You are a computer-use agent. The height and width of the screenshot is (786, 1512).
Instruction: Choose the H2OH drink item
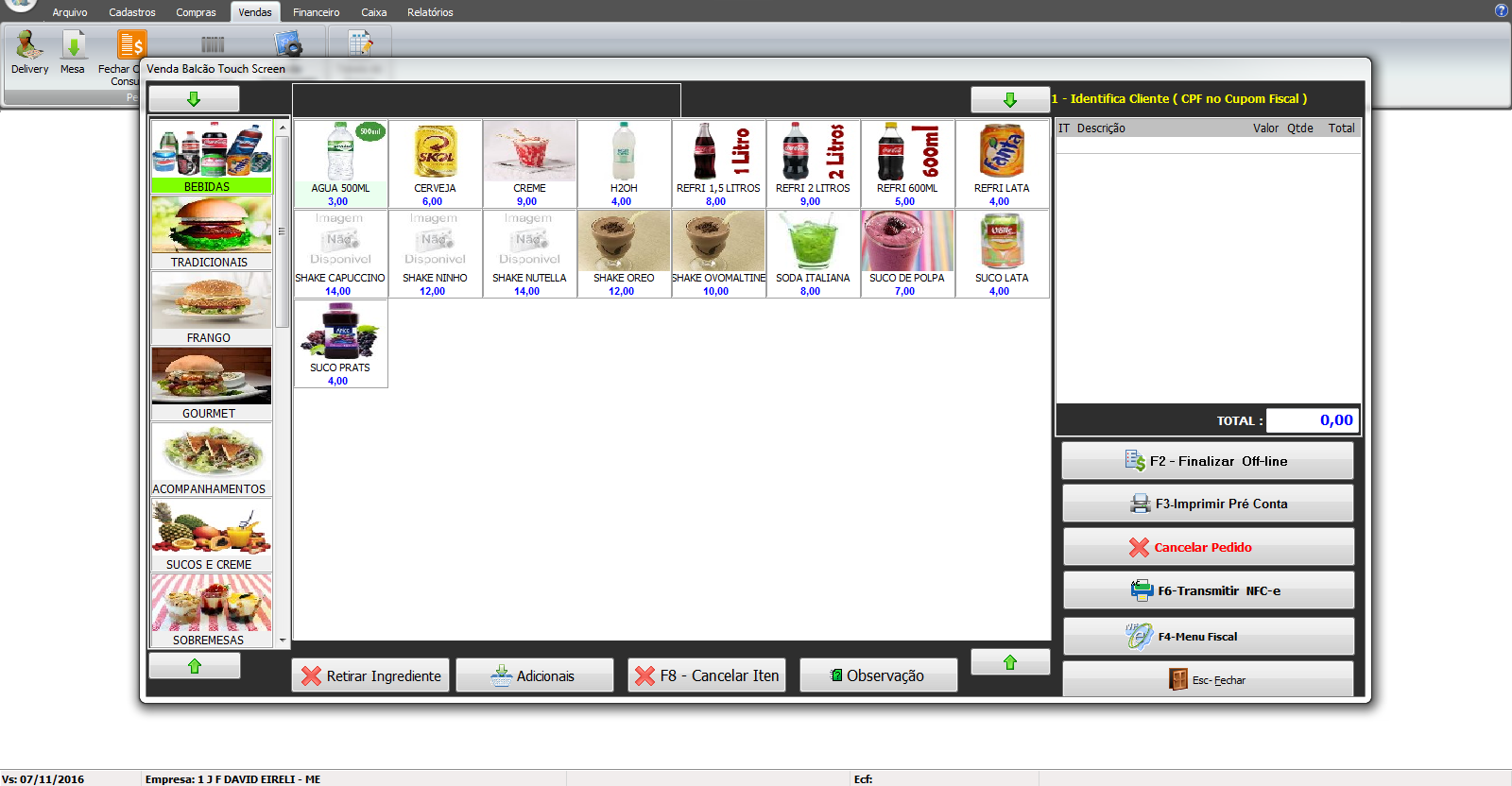click(x=624, y=163)
